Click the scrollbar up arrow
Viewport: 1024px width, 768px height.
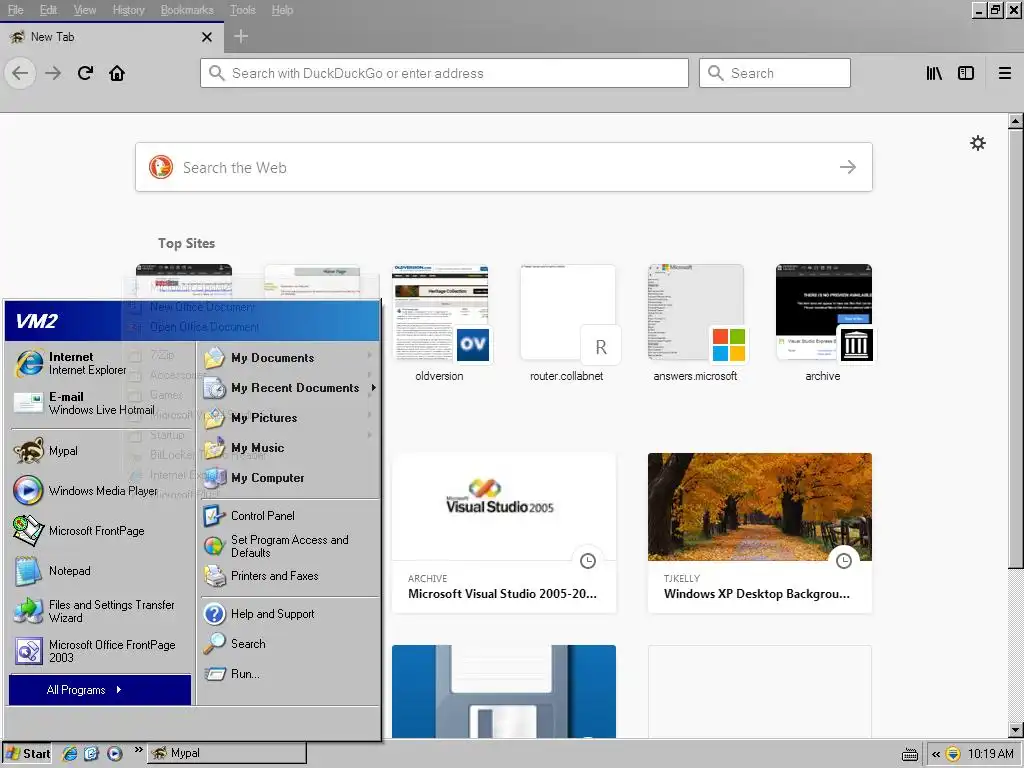click(1016, 121)
